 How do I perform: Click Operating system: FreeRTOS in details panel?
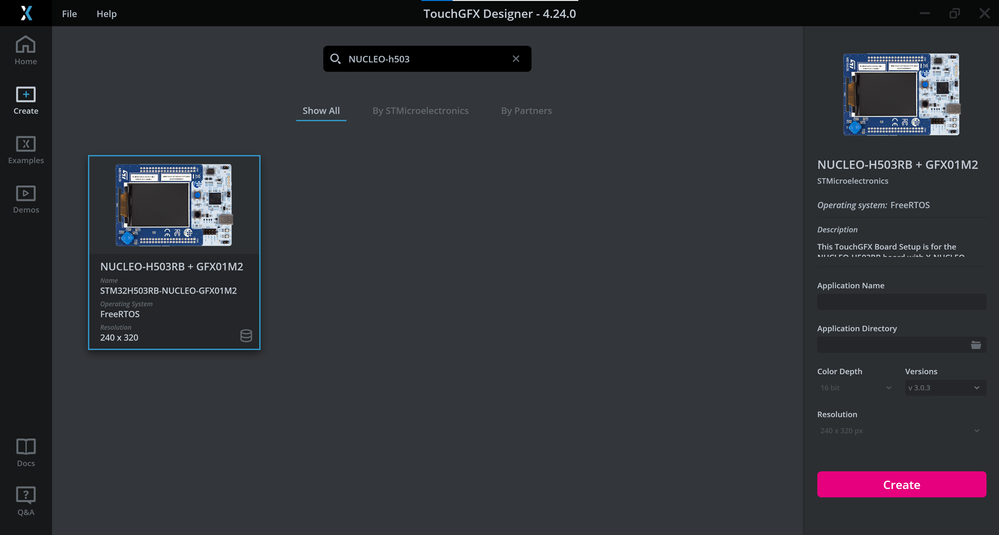tap(873, 205)
